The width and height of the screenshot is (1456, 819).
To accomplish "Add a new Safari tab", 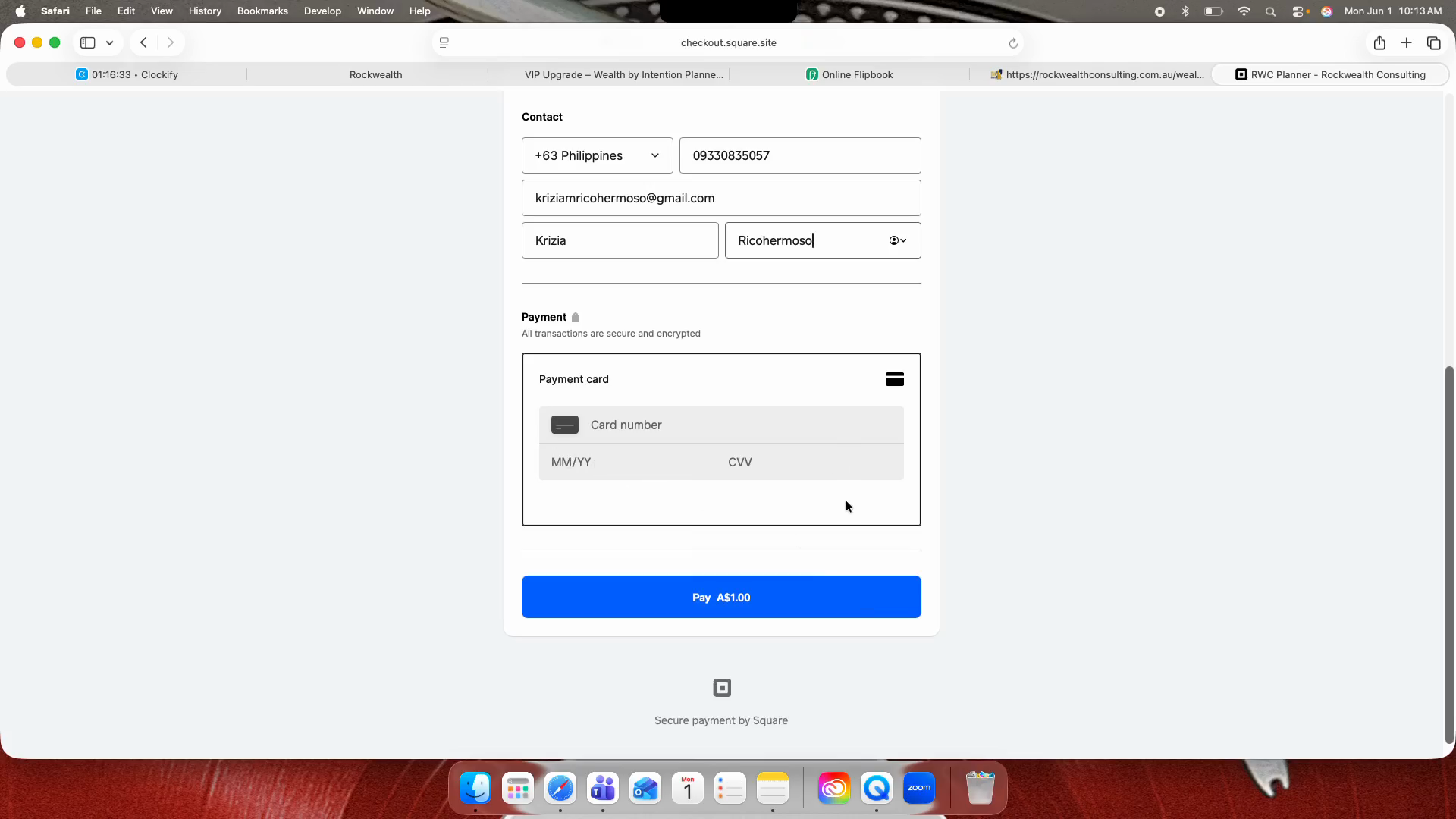I will click(1407, 42).
